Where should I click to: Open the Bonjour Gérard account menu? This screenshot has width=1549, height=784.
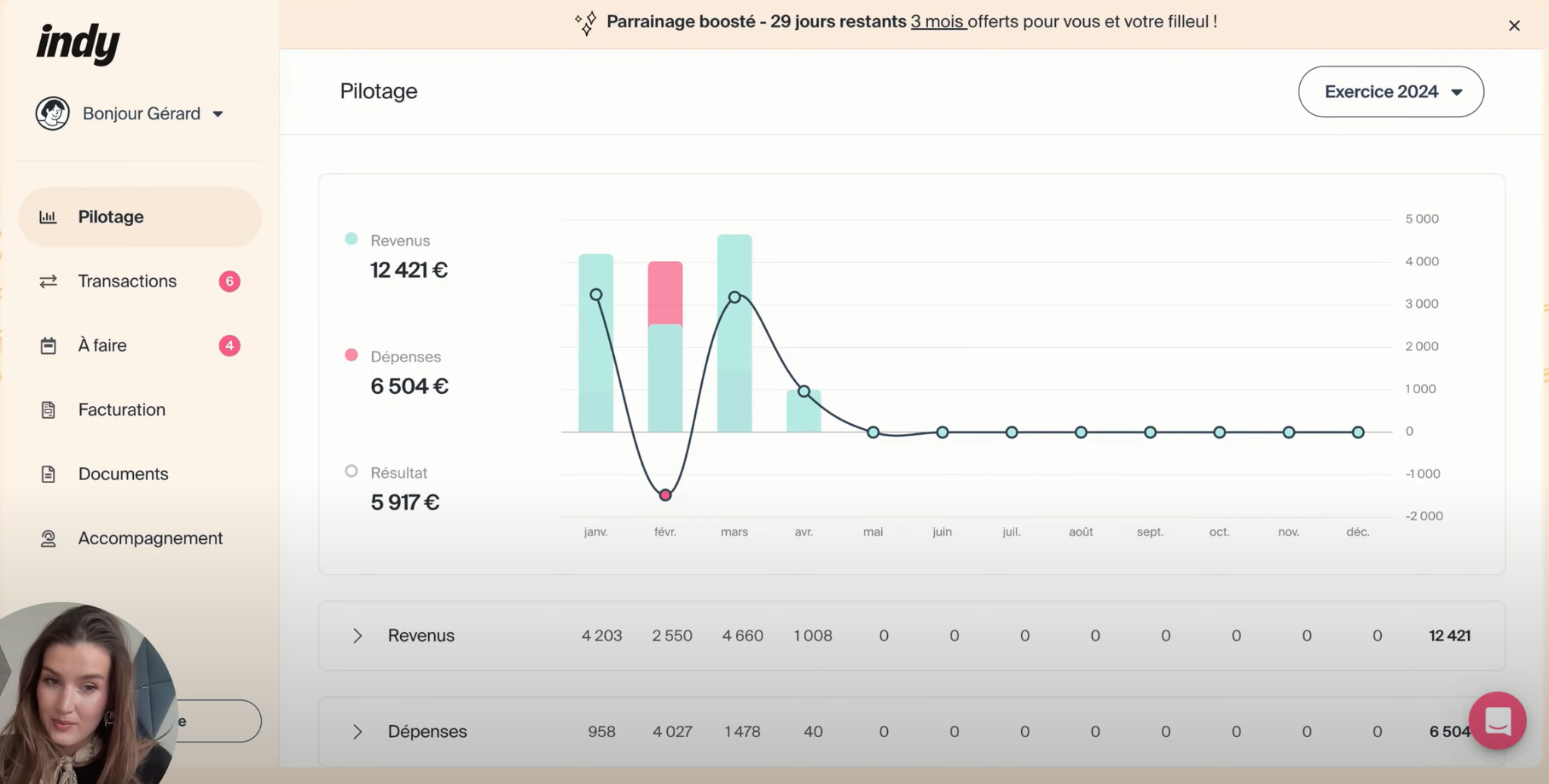(x=153, y=113)
